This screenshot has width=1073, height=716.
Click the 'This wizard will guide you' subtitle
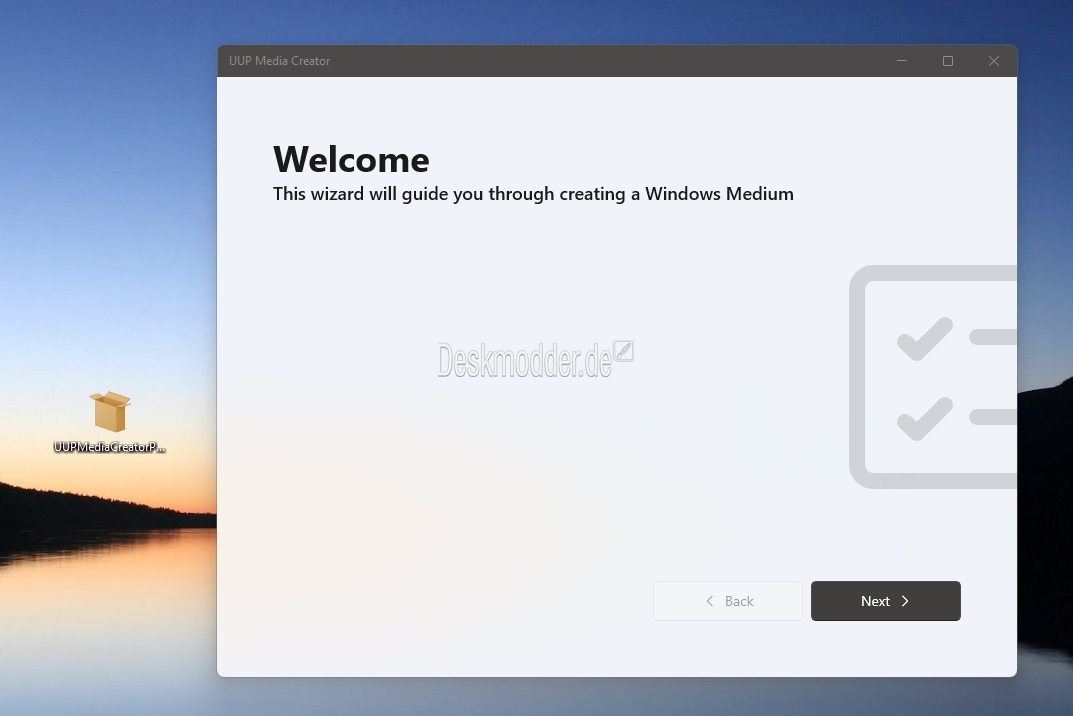pyautogui.click(x=533, y=194)
